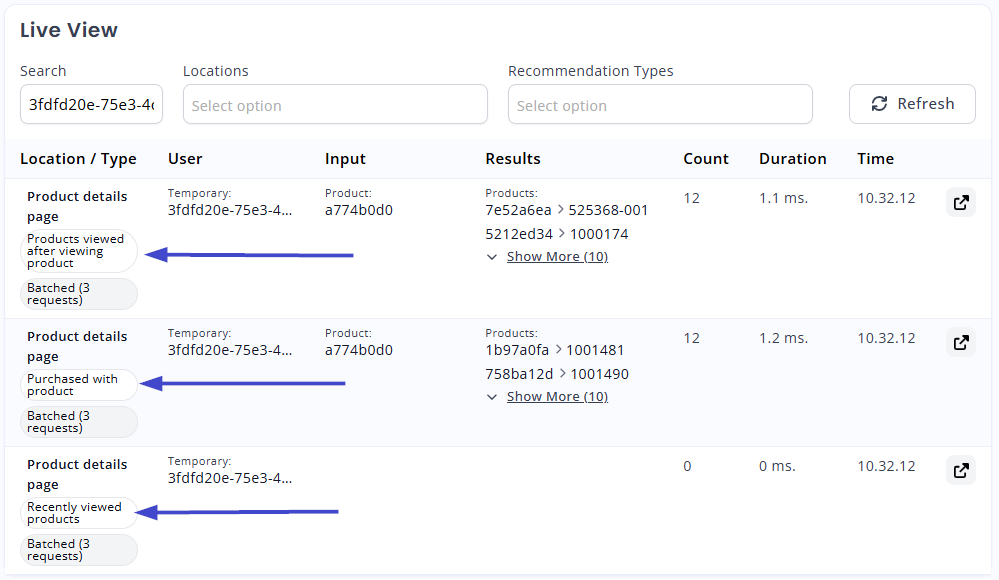The height and width of the screenshot is (580, 999).
Task: Click the 'Recently viewed products' tag
Action: 79,513
